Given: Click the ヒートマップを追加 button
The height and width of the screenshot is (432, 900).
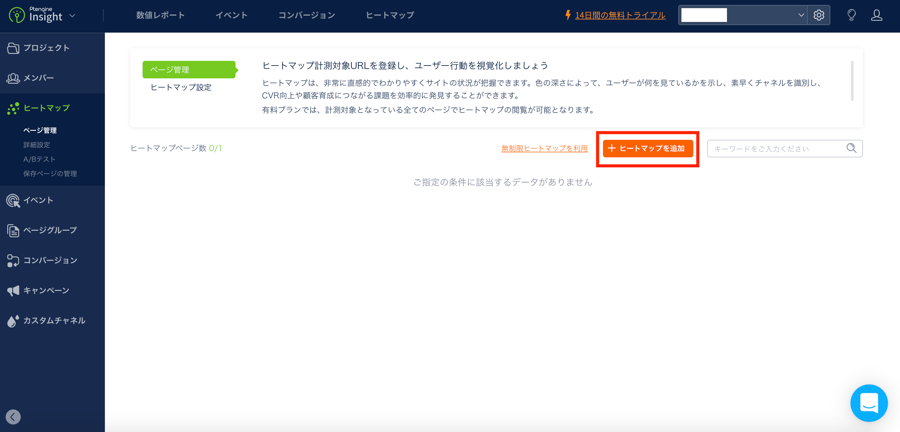Looking at the screenshot, I should tap(647, 148).
